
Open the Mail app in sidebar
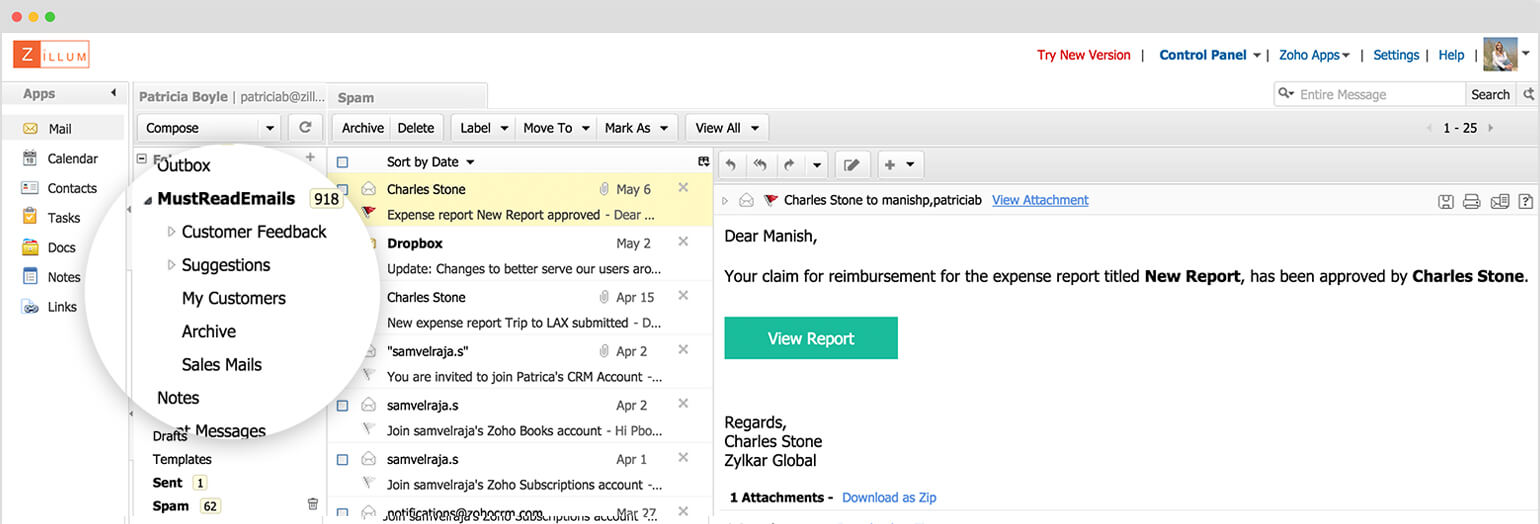pos(60,129)
